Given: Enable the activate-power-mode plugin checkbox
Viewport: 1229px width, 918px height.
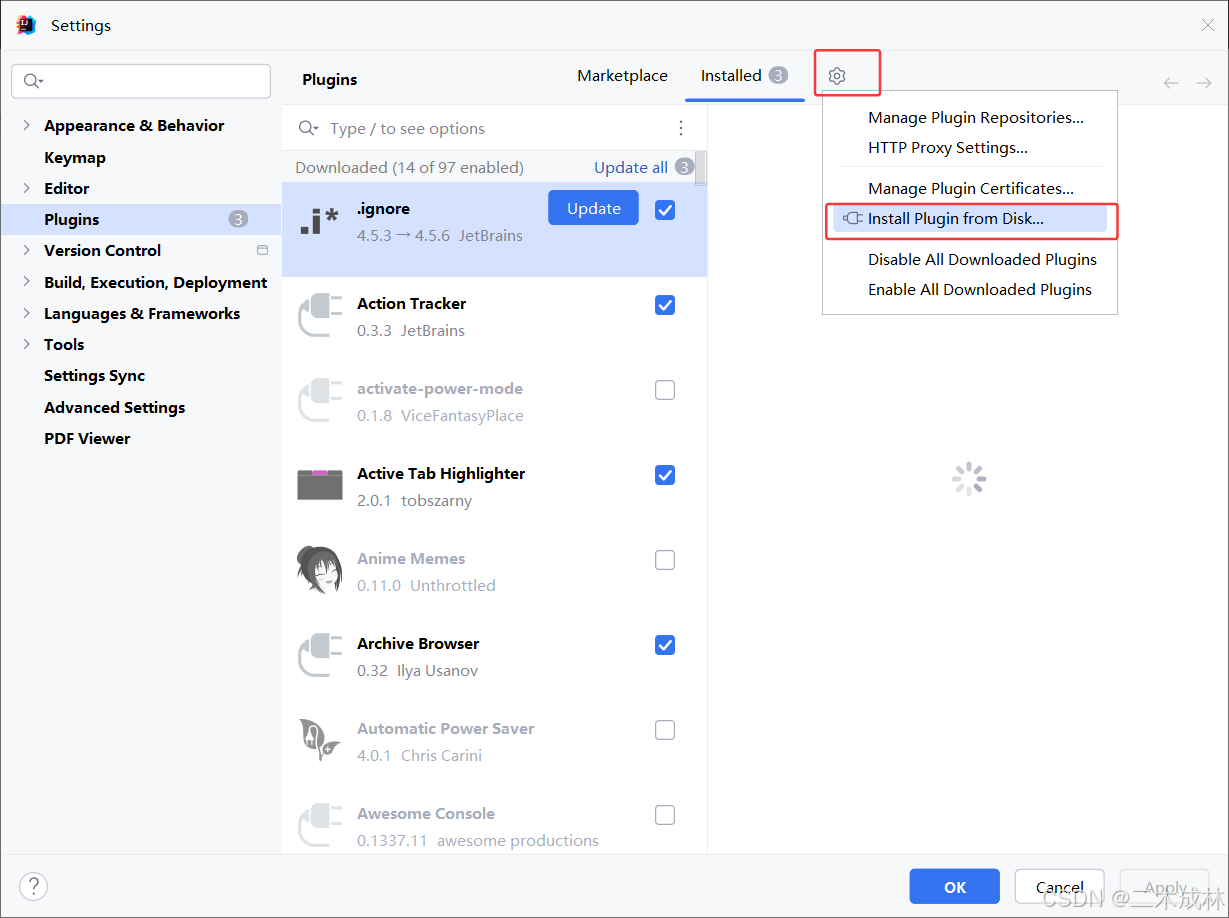Looking at the screenshot, I should point(665,390).
